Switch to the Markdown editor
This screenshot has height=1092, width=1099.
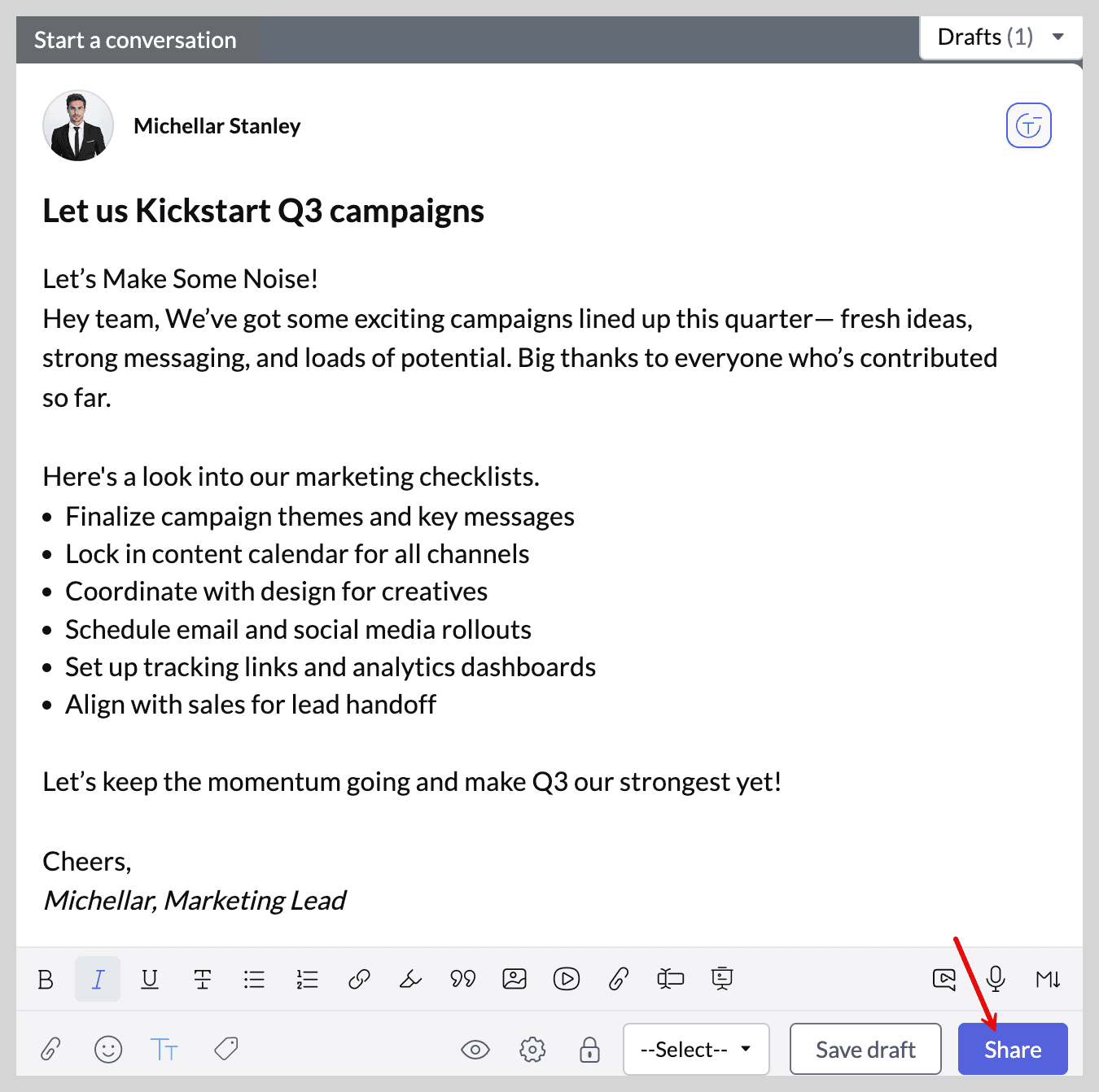pyautogui.click(x=1048, y=979)
